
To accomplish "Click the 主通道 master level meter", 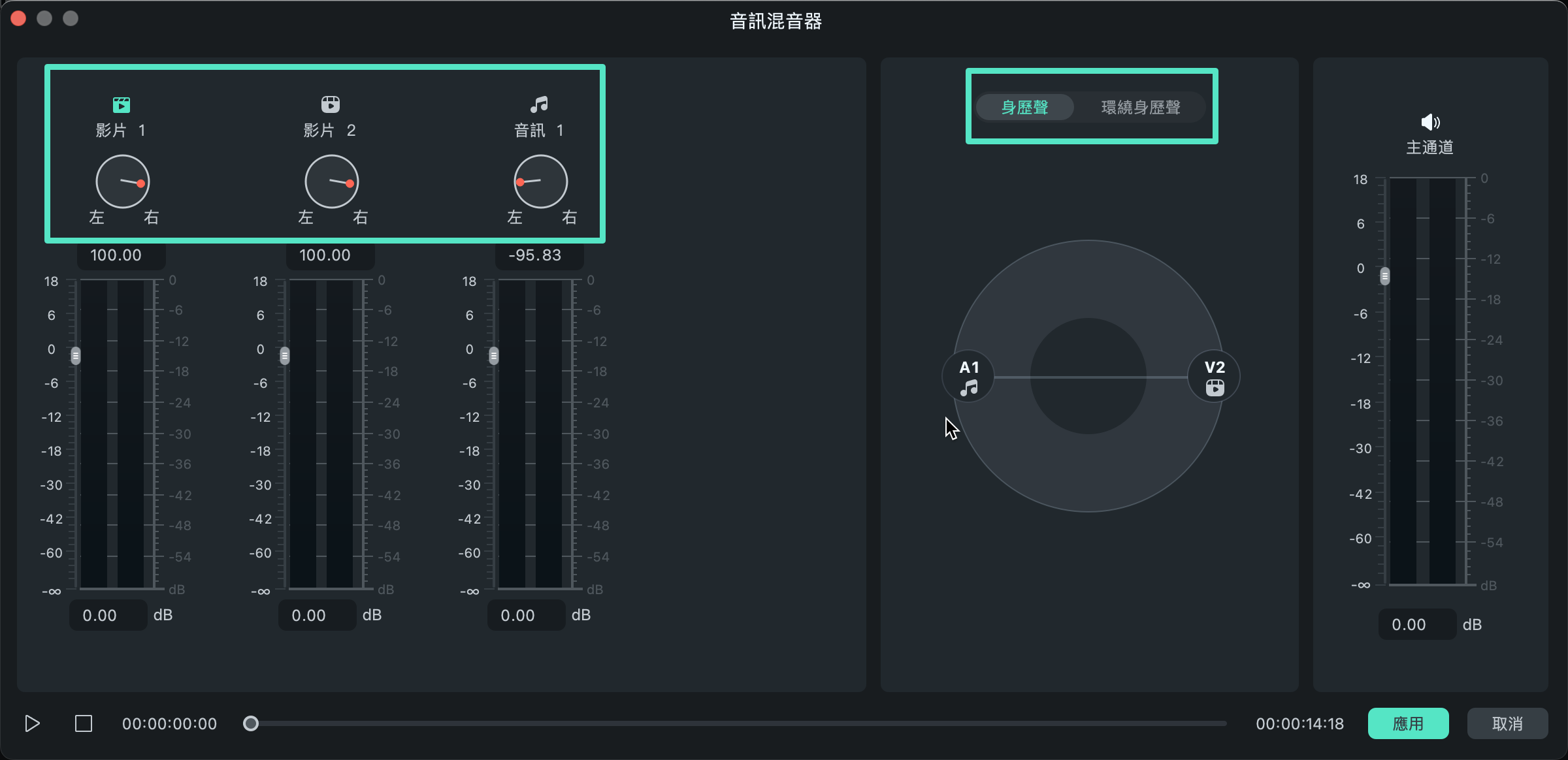I will tap(1423, 381).
